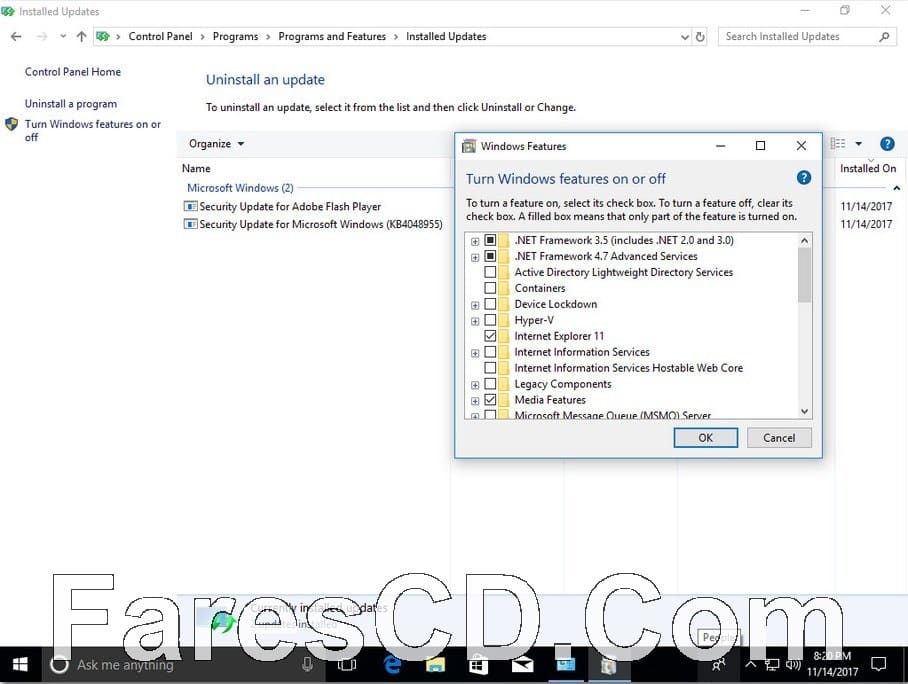
Task: Open the Control Panel Home link
Action: click(x=73, y=72)
